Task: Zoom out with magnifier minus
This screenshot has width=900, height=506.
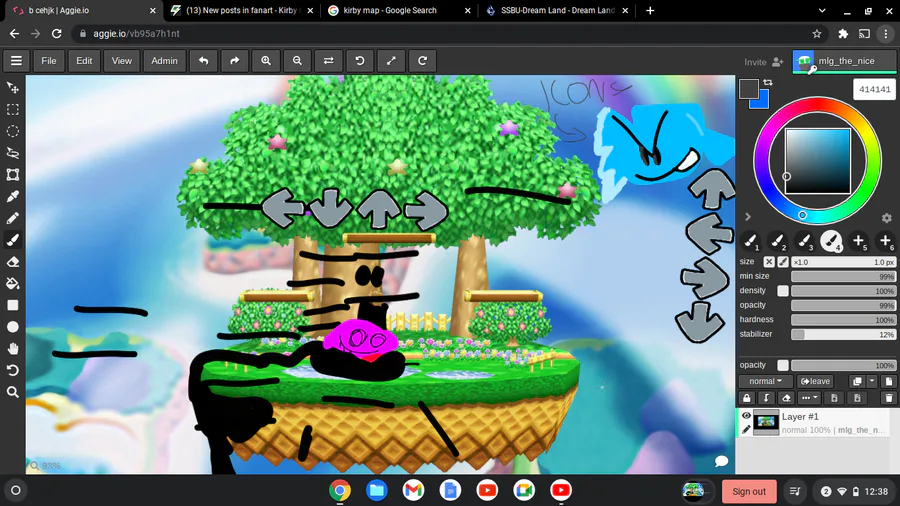Action: [297, 61]
